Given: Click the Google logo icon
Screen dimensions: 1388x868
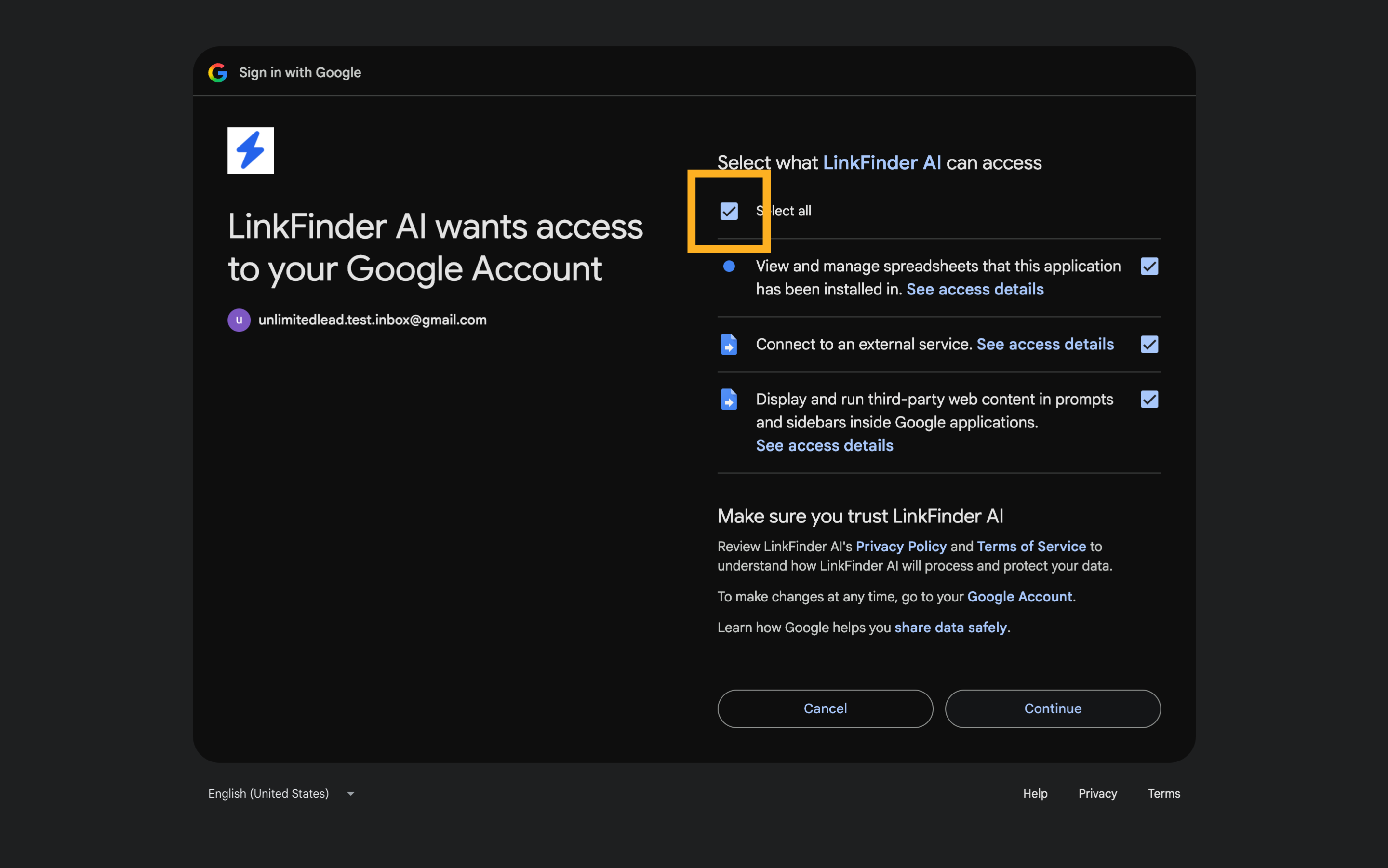Looking at the screenshot, I should [x=217, y=73].
